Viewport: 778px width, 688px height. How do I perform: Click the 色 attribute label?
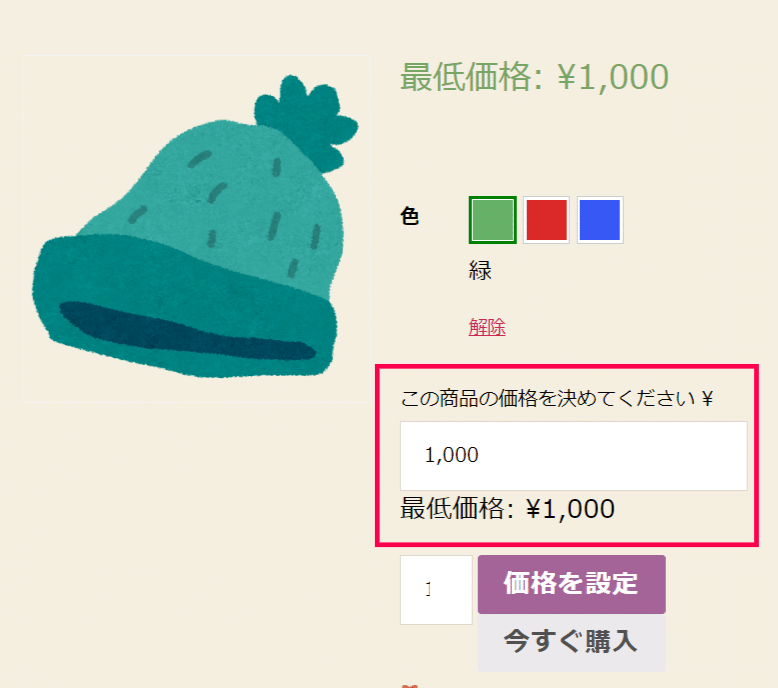pos(409,217)
